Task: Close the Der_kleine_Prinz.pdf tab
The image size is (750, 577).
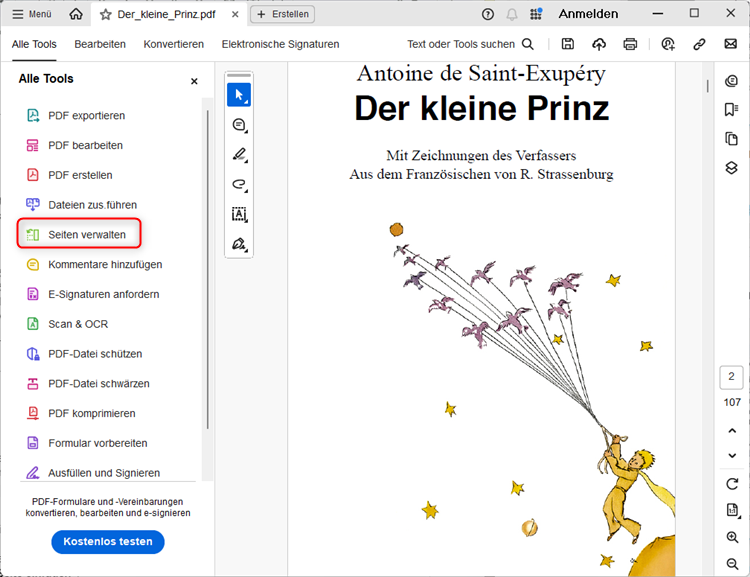Action: pos(235,14)
